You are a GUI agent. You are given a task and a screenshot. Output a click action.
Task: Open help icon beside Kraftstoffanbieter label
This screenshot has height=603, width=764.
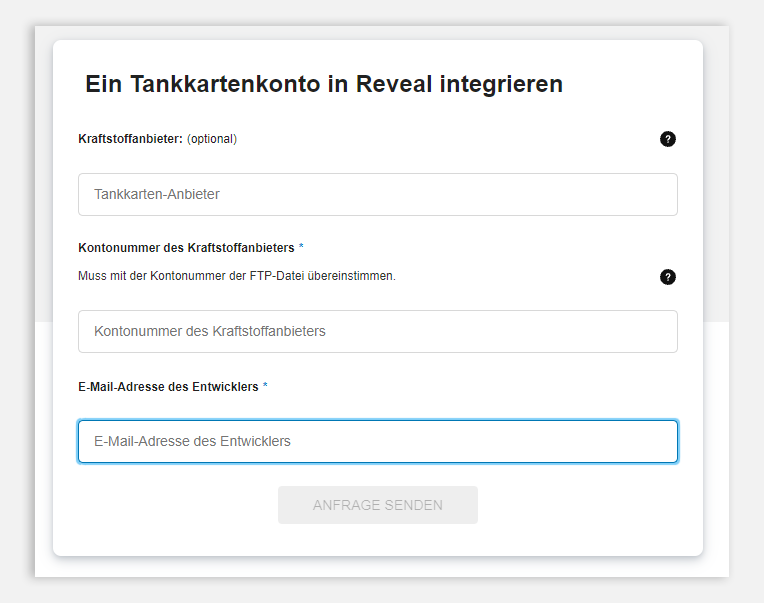point(668,139)
